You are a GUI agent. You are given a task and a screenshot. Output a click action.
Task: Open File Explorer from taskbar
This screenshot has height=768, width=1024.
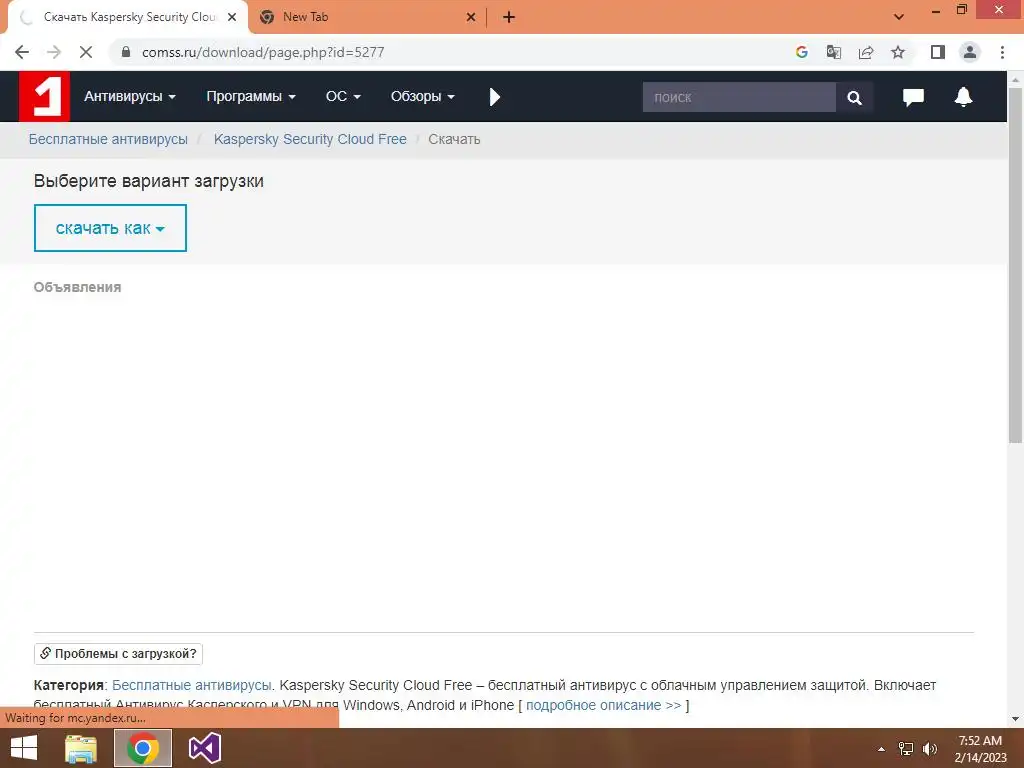click(x=82, y=748)
